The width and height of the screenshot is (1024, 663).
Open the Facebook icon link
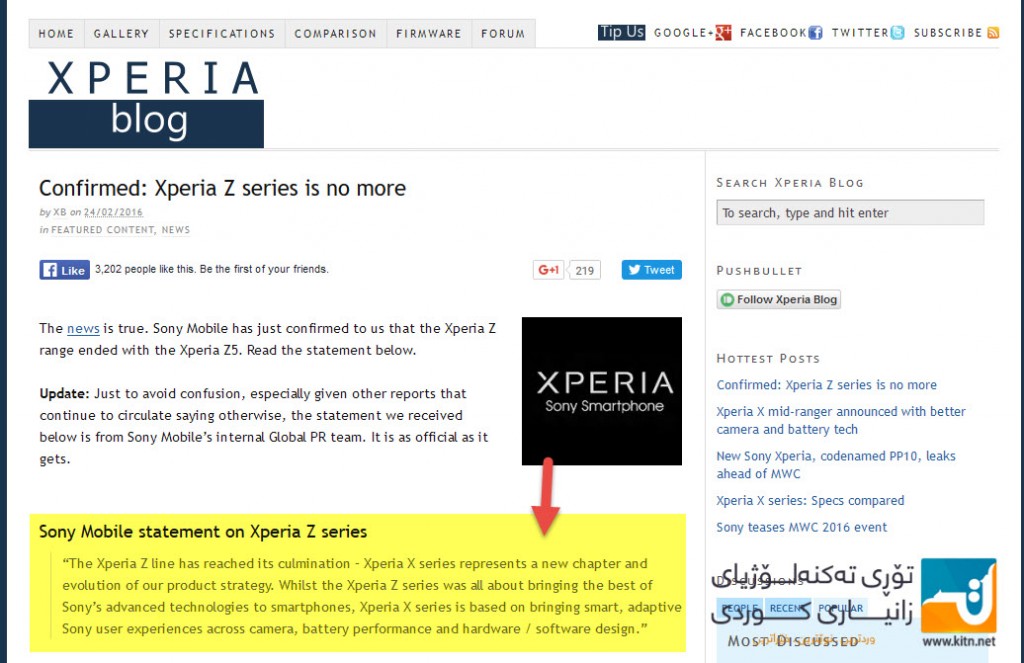coord(815,33)
